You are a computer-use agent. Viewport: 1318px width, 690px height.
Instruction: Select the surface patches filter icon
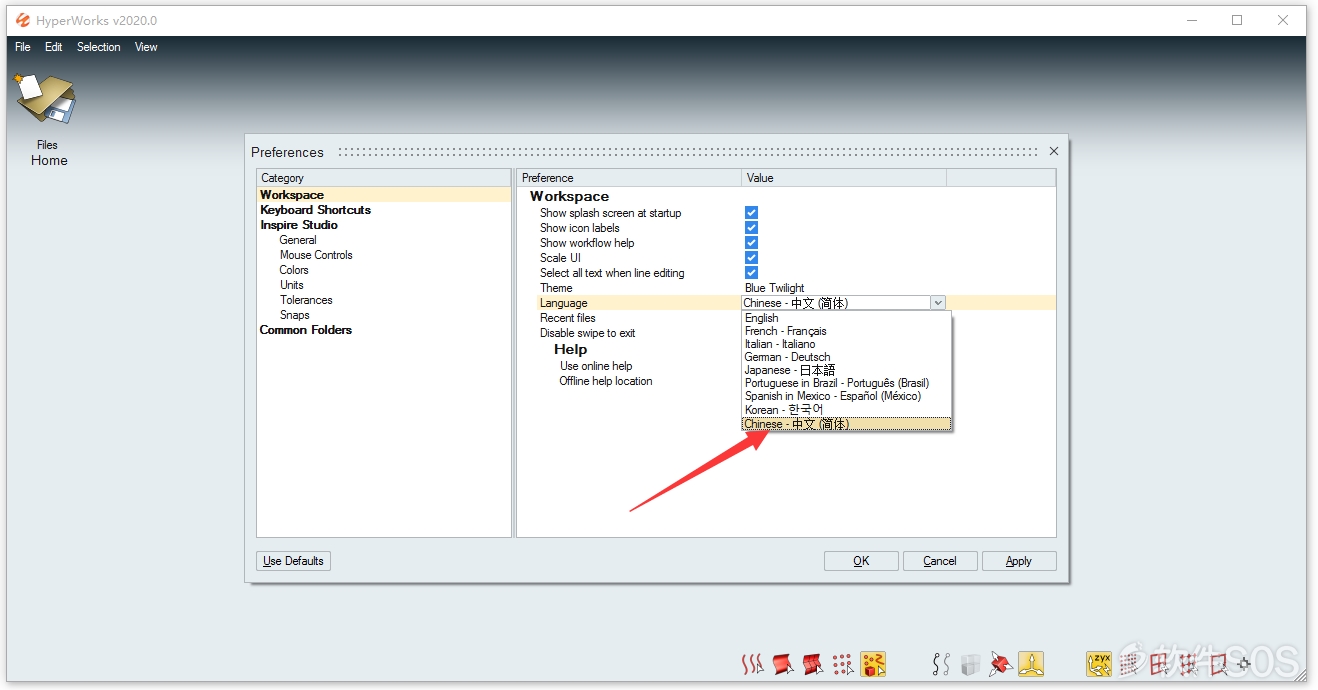pos(813,664)
